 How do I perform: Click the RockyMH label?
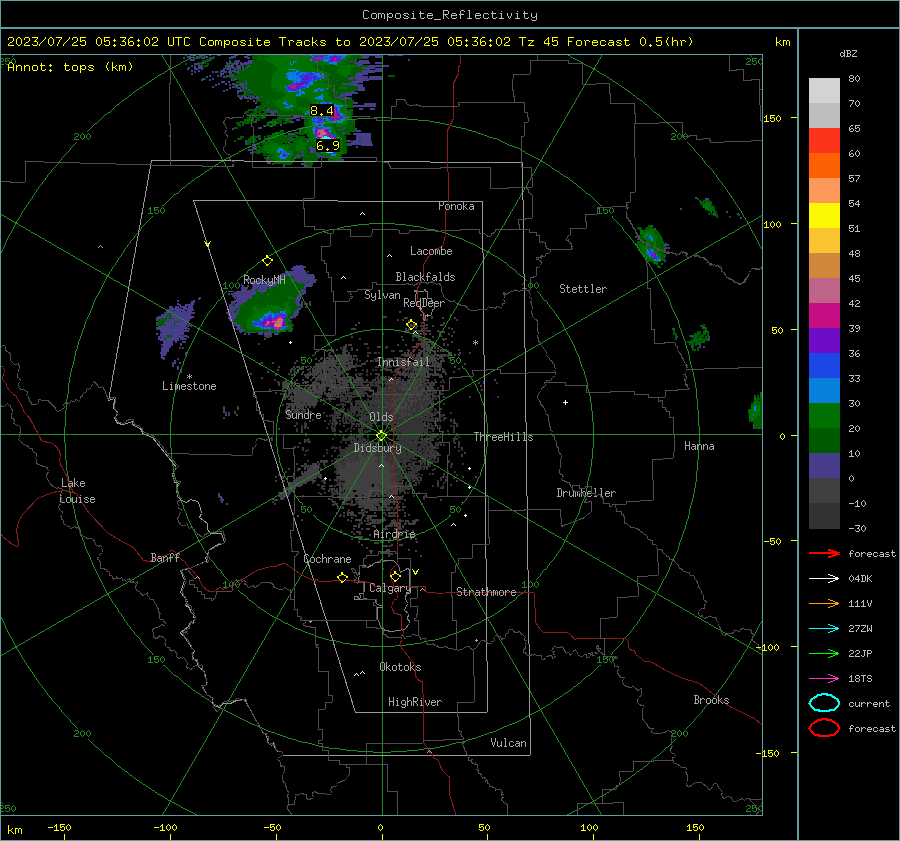(x=264, y=280)
